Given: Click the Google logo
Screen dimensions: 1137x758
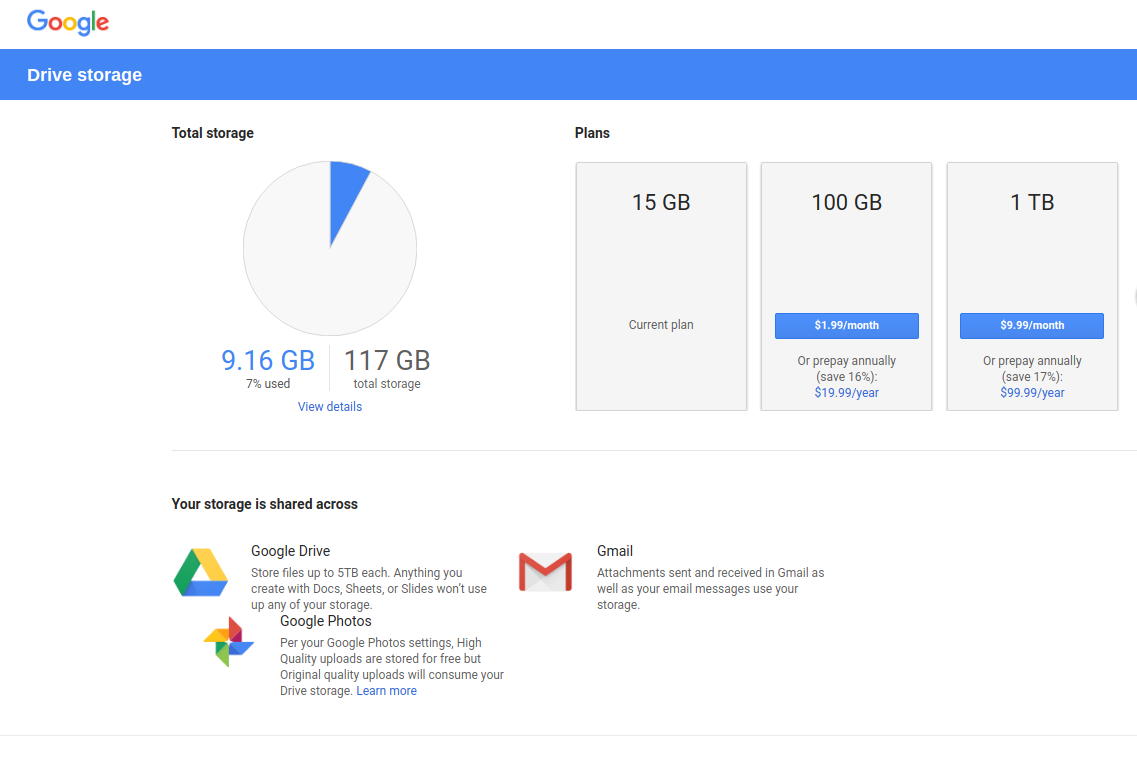Looking at the screenshot, I should [68, 22].
